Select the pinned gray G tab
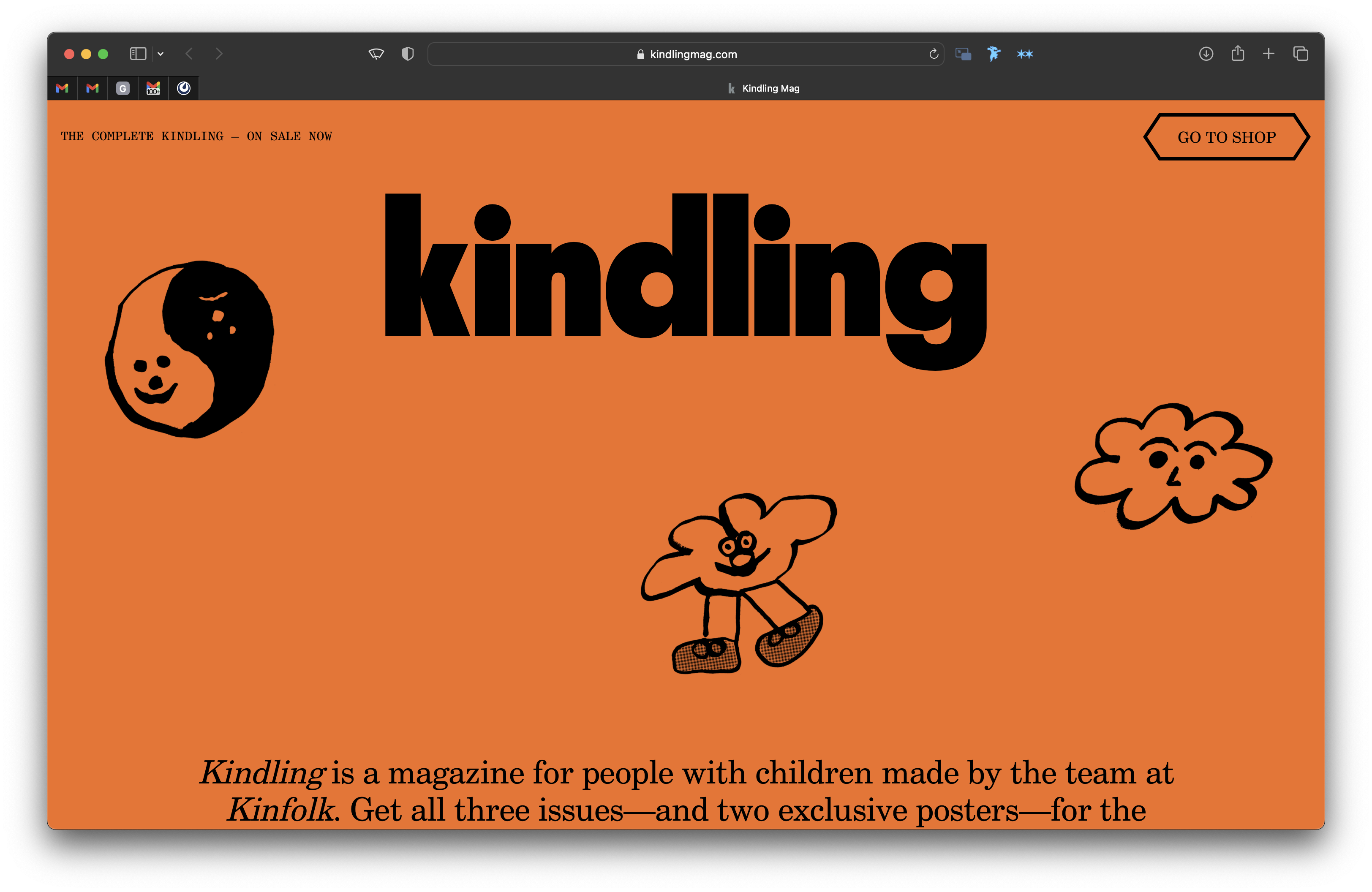 click(123, 88)
